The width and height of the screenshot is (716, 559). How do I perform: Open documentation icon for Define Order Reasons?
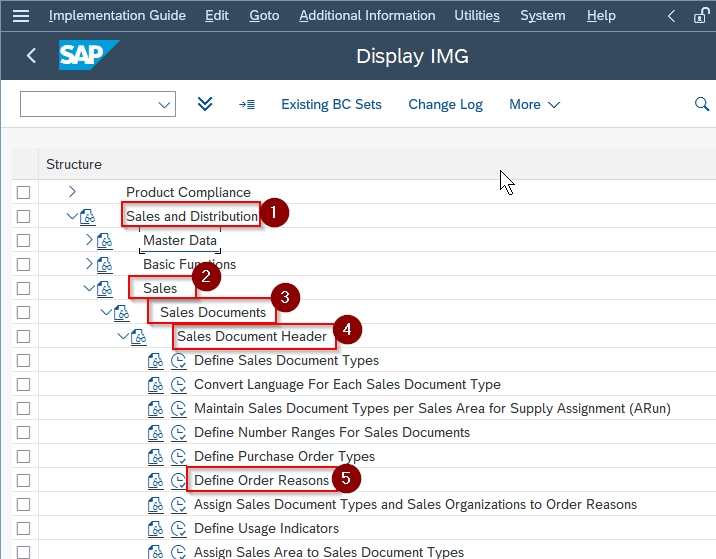[155, 480]
